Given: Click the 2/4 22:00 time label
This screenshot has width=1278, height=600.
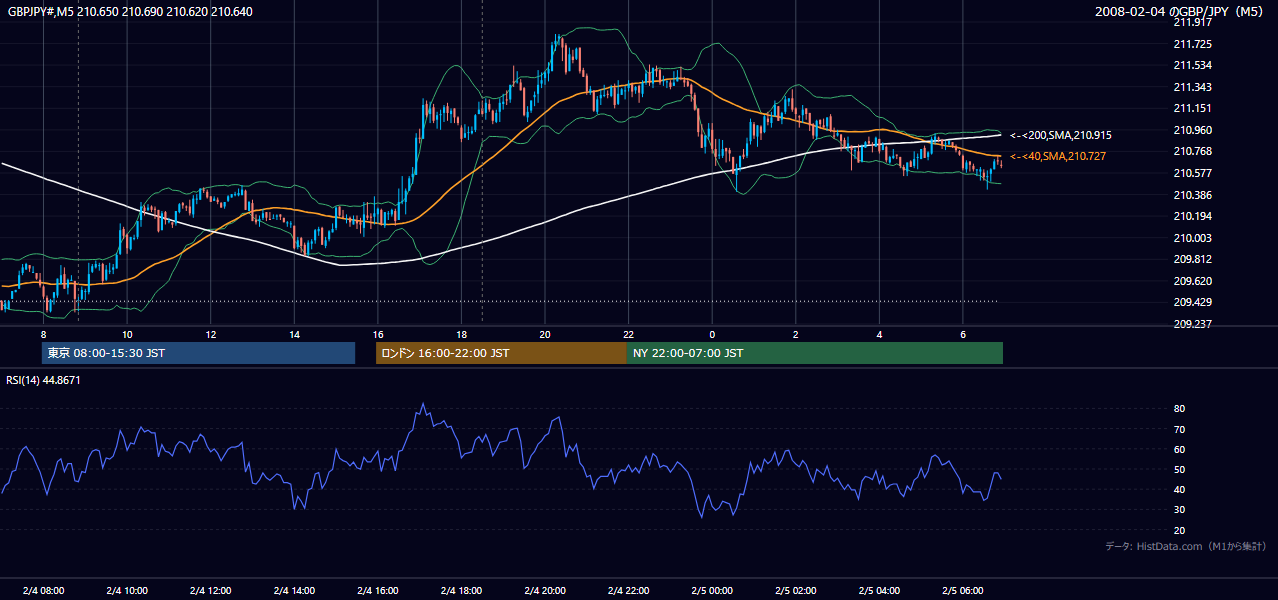Looking at the screenshot, I should (628, 591).
